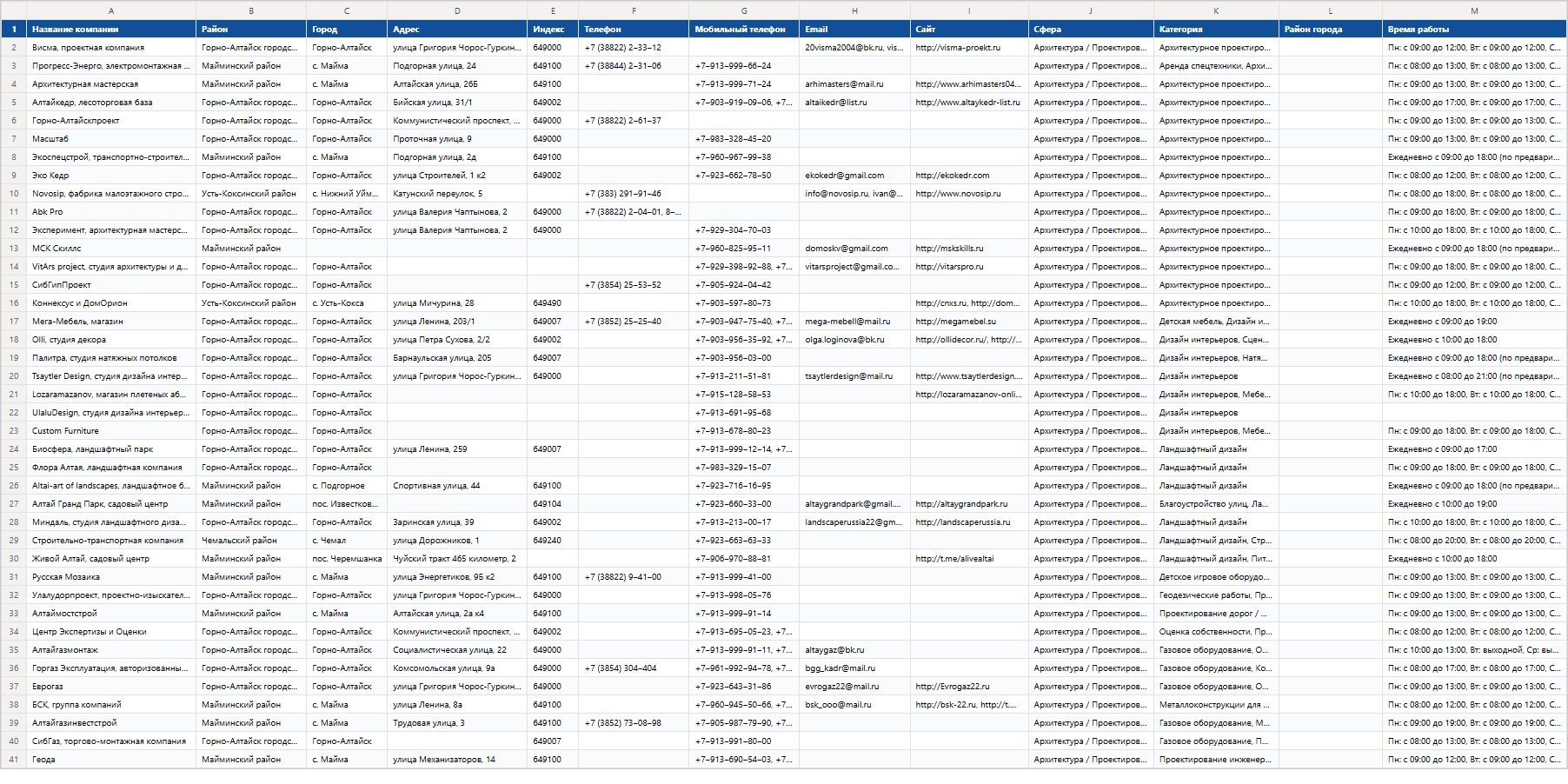Image resolution: width=1568 pixels, height=784 pixels.
Task: Select row number 20 header
Action: (13, 376)
